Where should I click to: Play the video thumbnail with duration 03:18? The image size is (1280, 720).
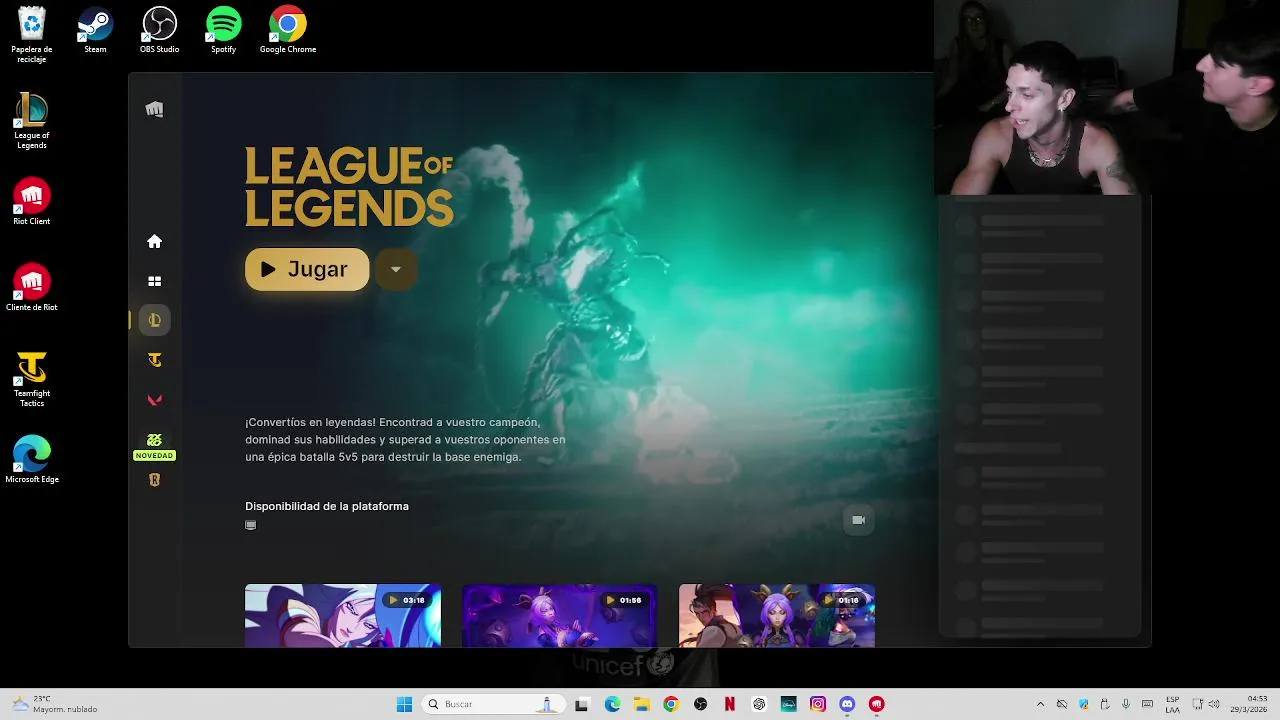[x=343, y=615]
